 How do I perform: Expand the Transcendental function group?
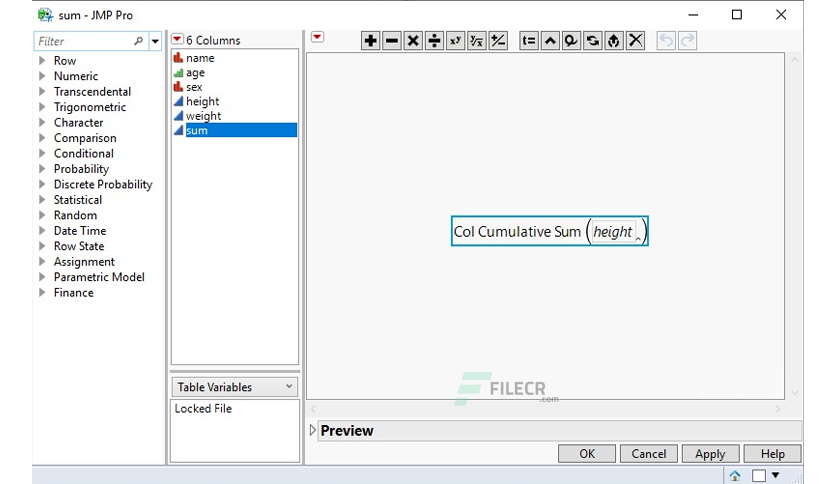[x=42, y=91]
